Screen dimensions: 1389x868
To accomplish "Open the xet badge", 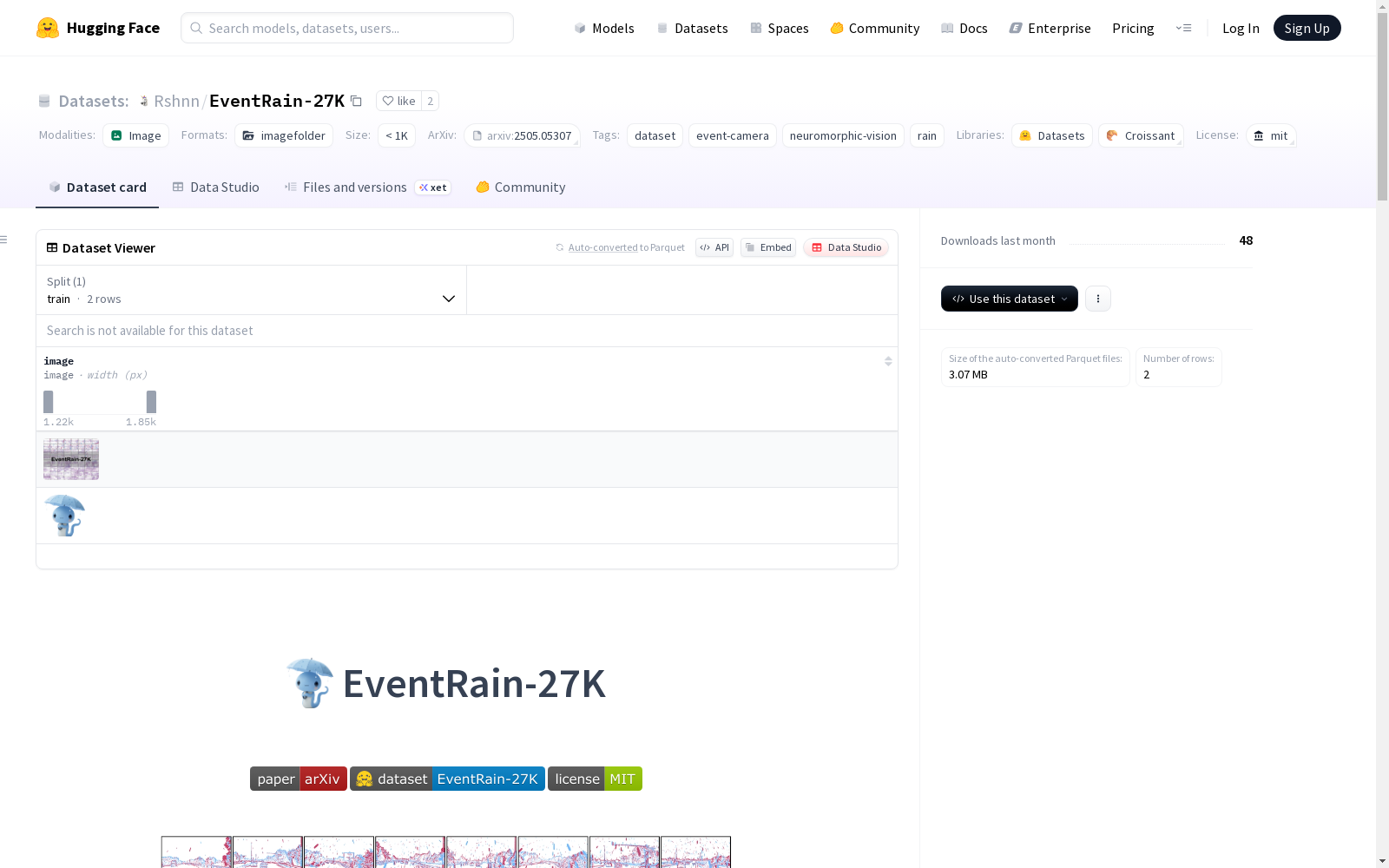I will 433,187.
